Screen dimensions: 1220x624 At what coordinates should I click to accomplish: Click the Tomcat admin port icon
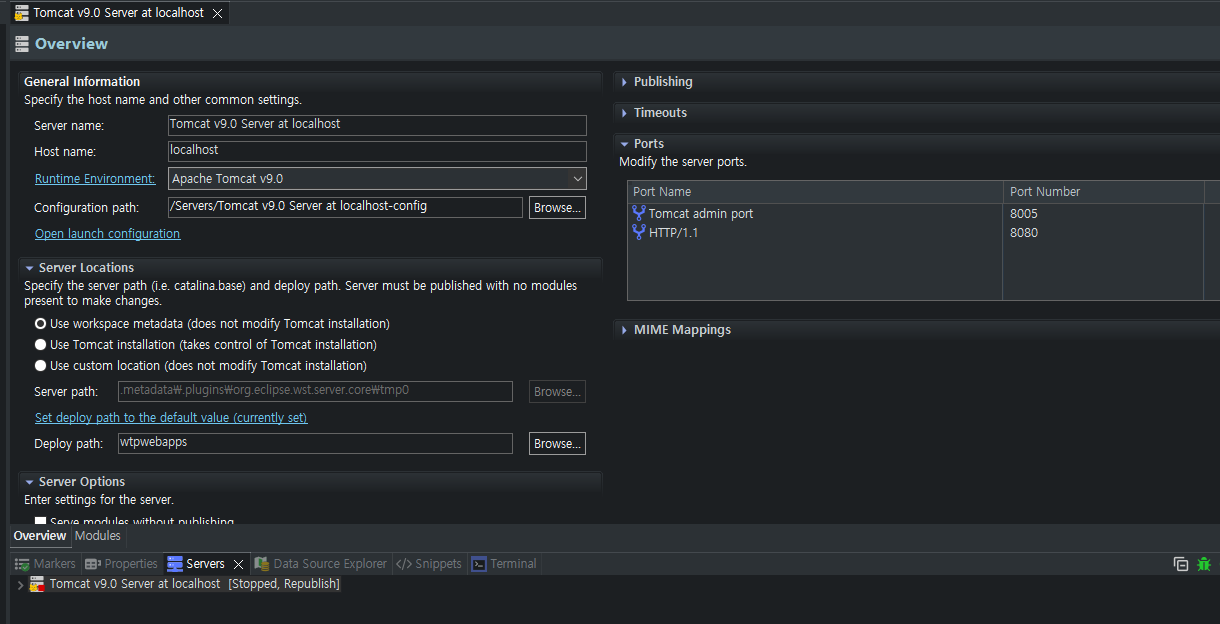639,213
